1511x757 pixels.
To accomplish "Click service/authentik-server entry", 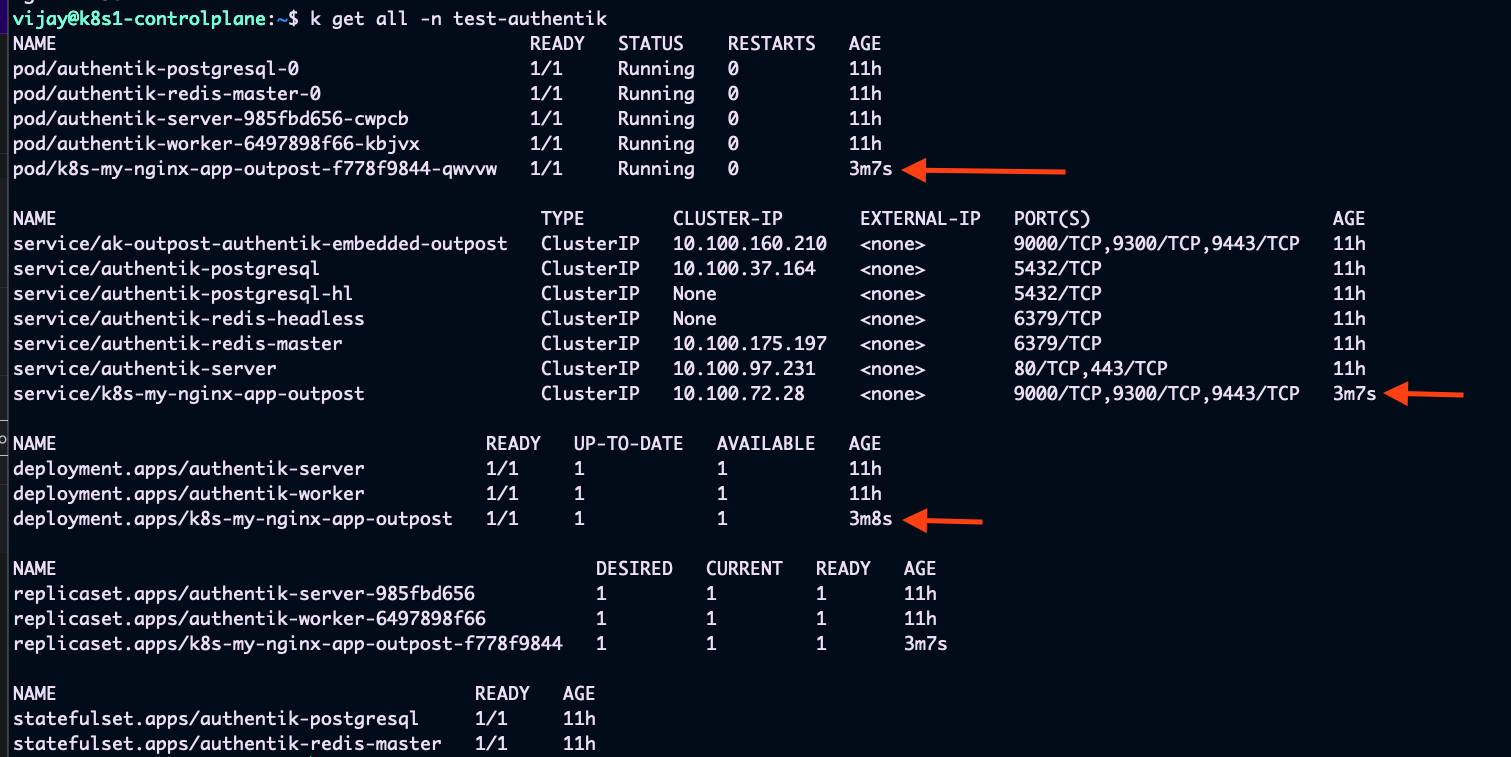I will [x=145, y=369].
